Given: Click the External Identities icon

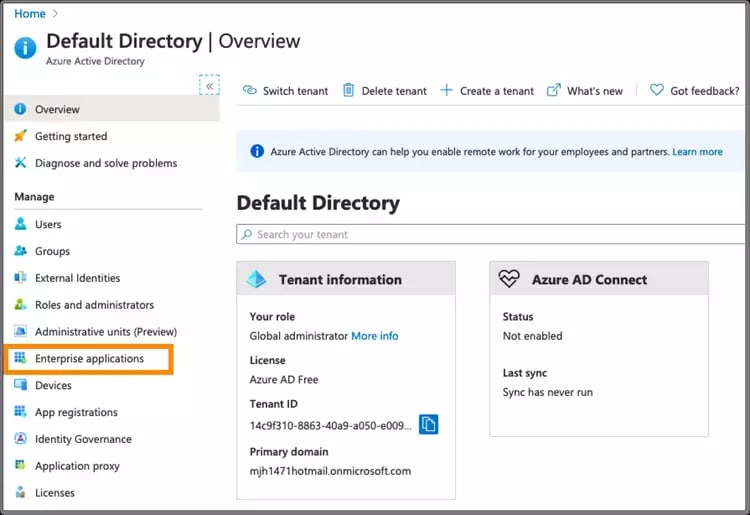Looking at the screenshot, I should click(20, 277).
